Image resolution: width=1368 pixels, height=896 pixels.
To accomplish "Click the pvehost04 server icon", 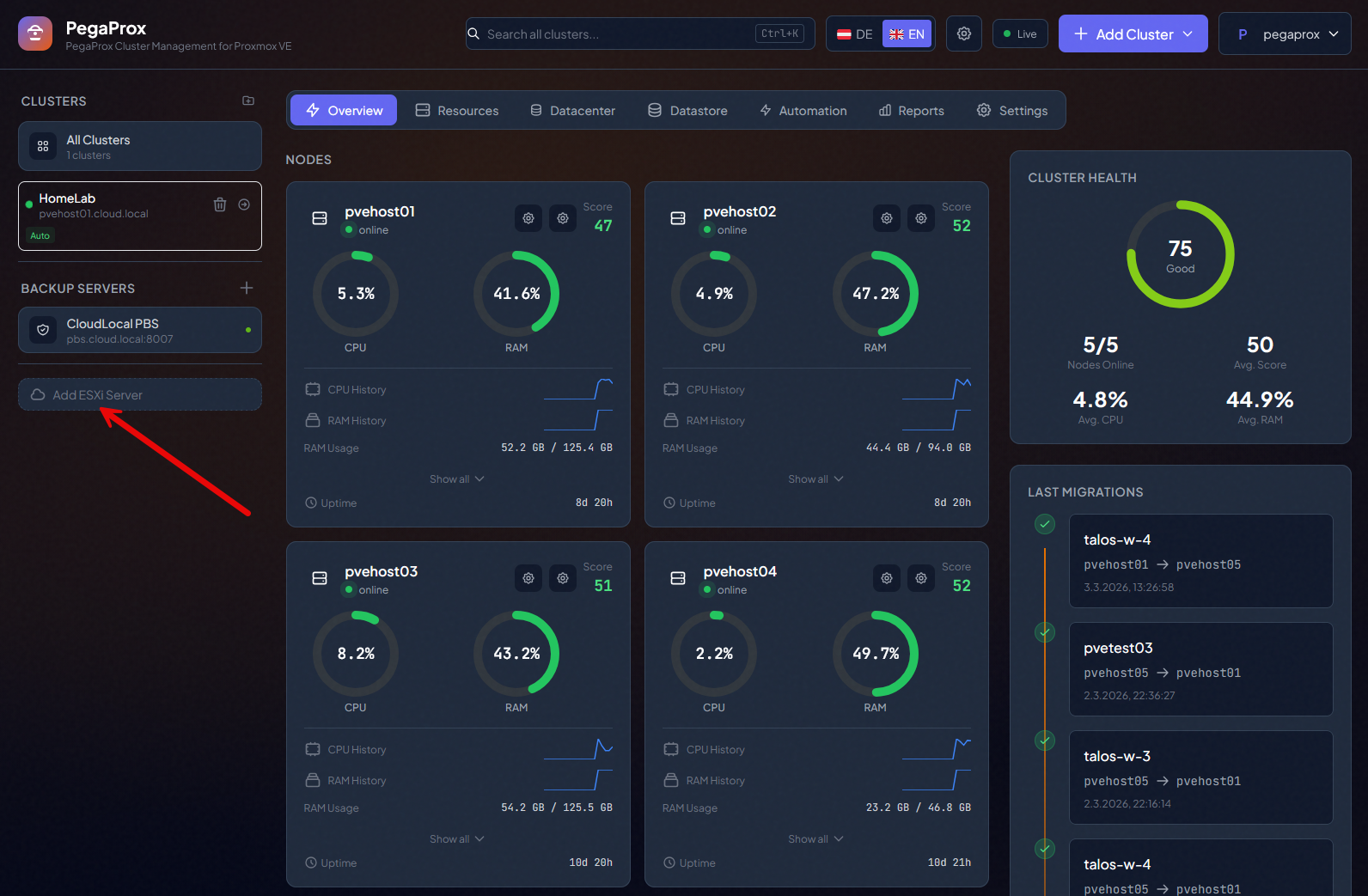I will coord(678,578).
